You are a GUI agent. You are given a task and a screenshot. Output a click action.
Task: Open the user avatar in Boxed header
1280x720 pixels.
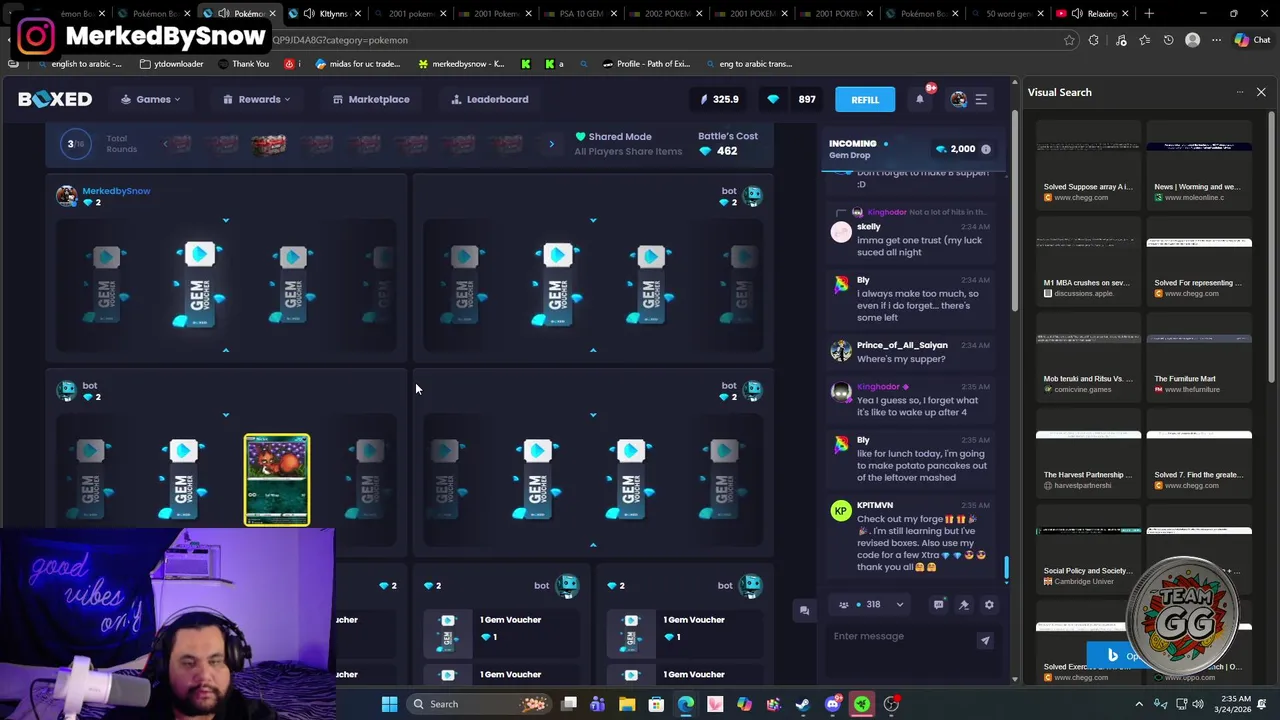pos(958,99)
